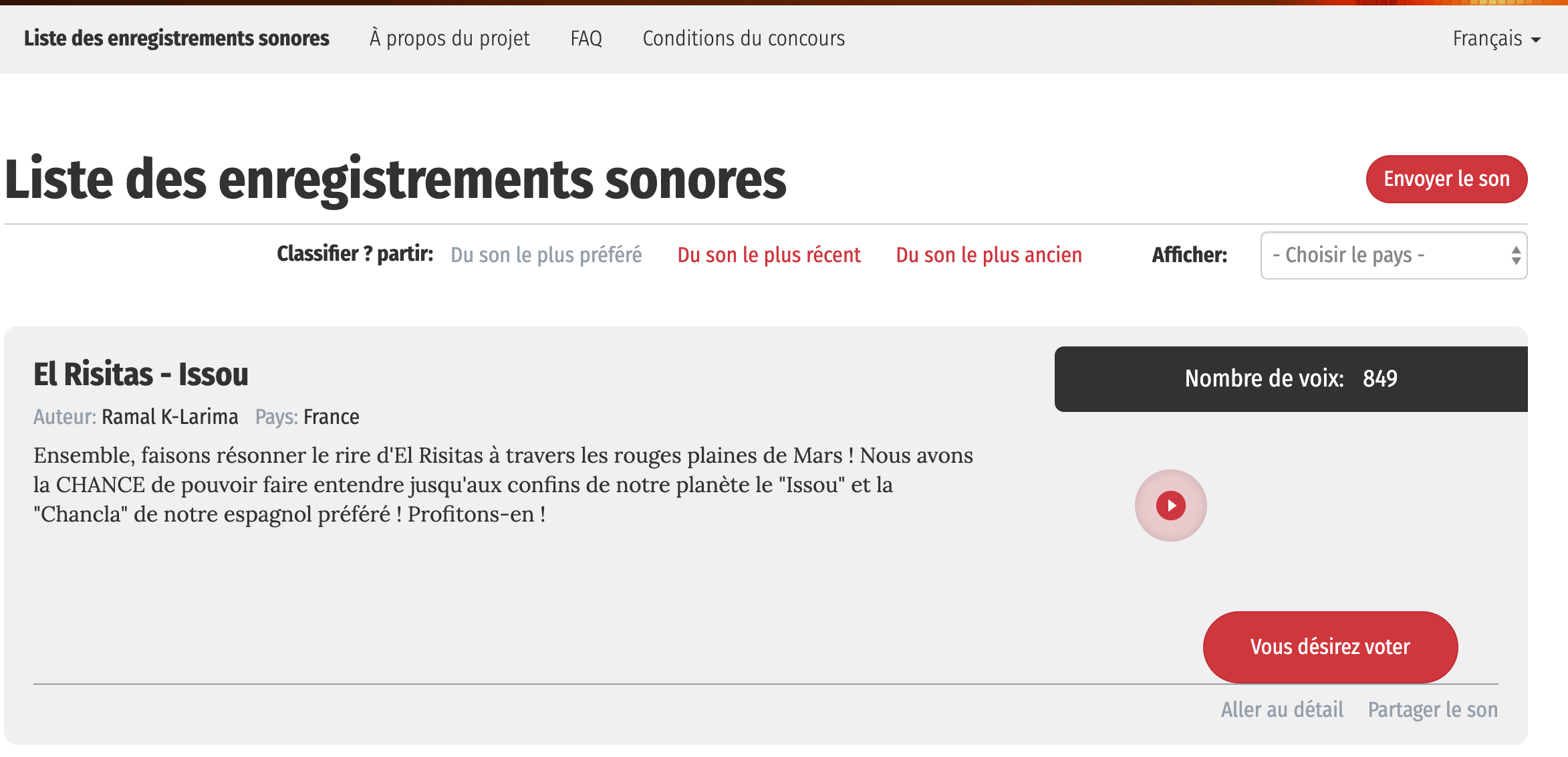Click the Envoyer le son button
Screen dimensions: 1568x757
pyautogui.click(x=1446, y=179)
